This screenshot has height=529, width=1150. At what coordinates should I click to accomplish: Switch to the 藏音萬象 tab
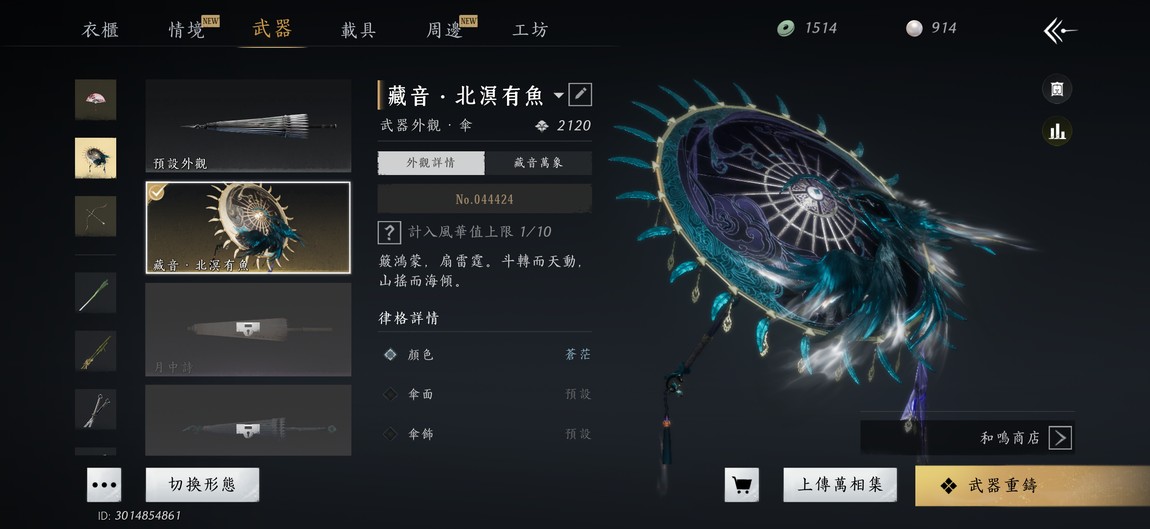pyautogui.click(x=538, y=163)
